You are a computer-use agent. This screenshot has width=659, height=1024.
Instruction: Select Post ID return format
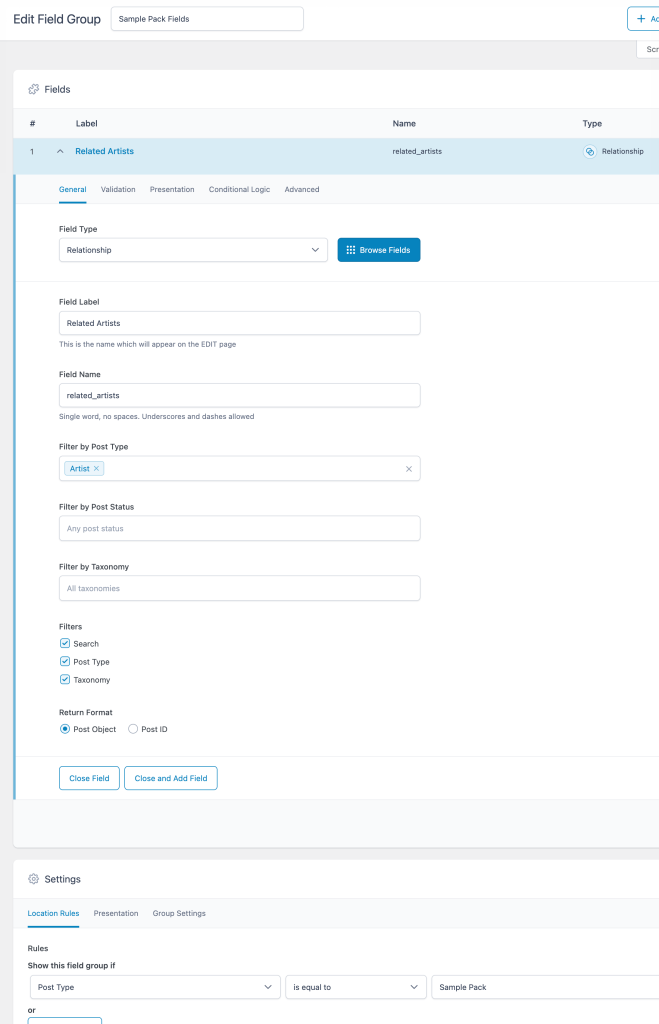134,729
